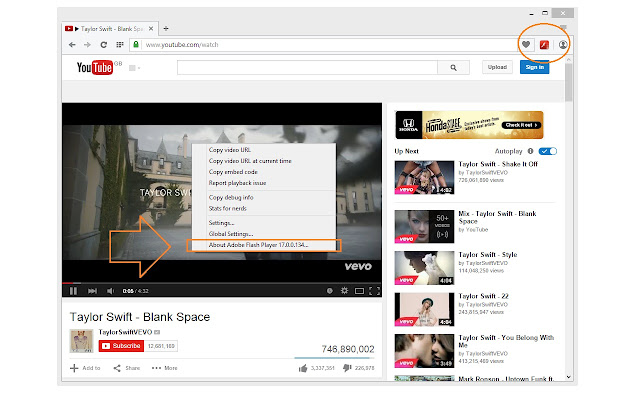This screenshot has height=400, width=640.
Task: Click the green padlock security icon
Action: click(136, 44)
